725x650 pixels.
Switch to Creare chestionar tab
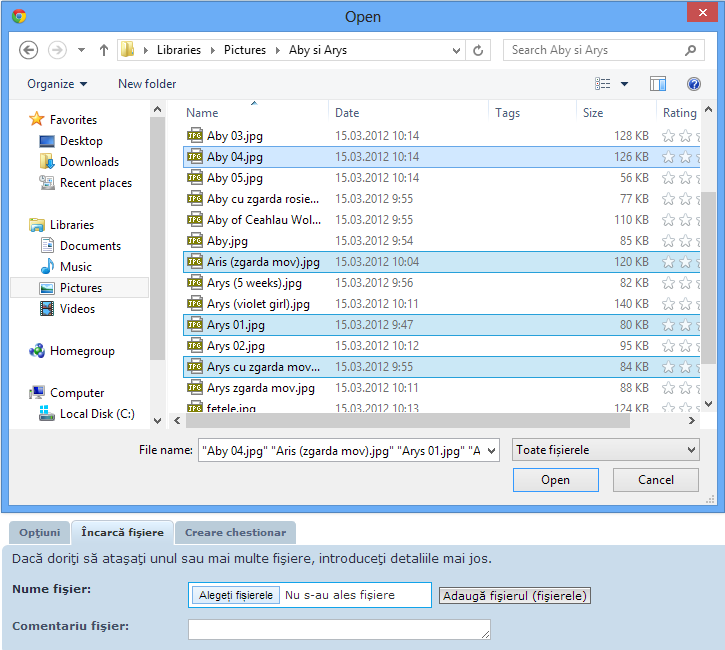point(235,533)
